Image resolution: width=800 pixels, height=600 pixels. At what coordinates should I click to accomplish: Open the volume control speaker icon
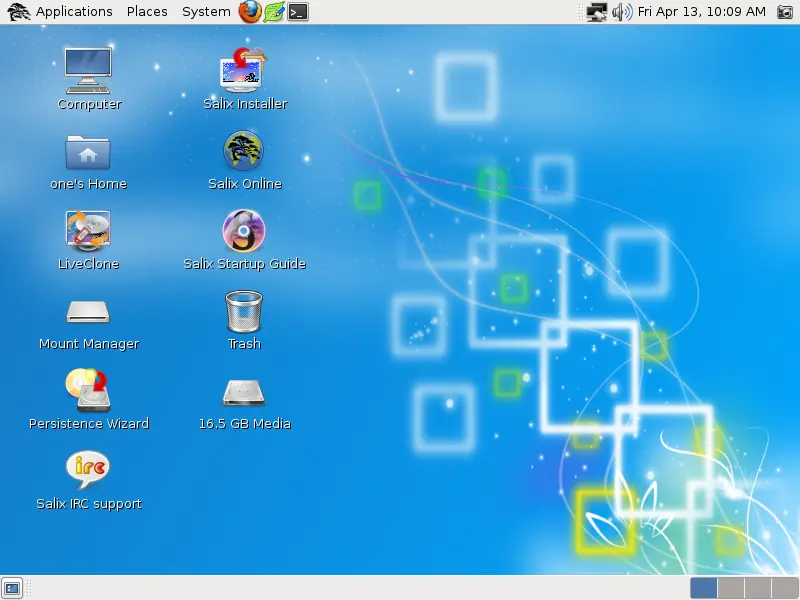point(622,12)
